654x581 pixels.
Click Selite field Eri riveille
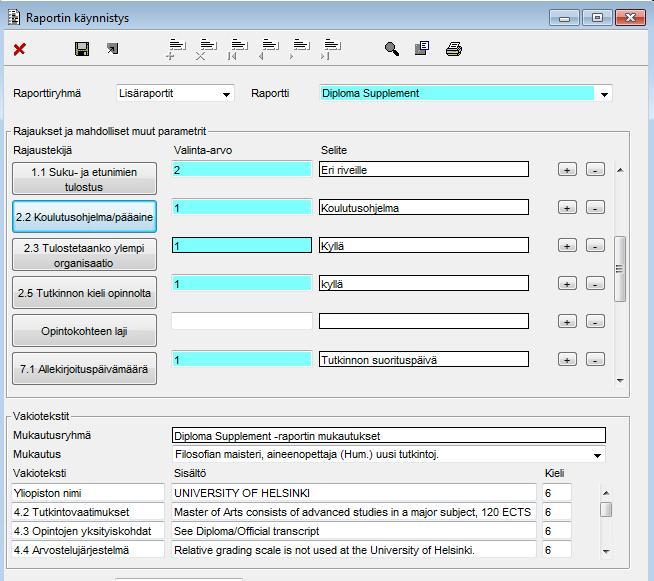coord(424,170)
